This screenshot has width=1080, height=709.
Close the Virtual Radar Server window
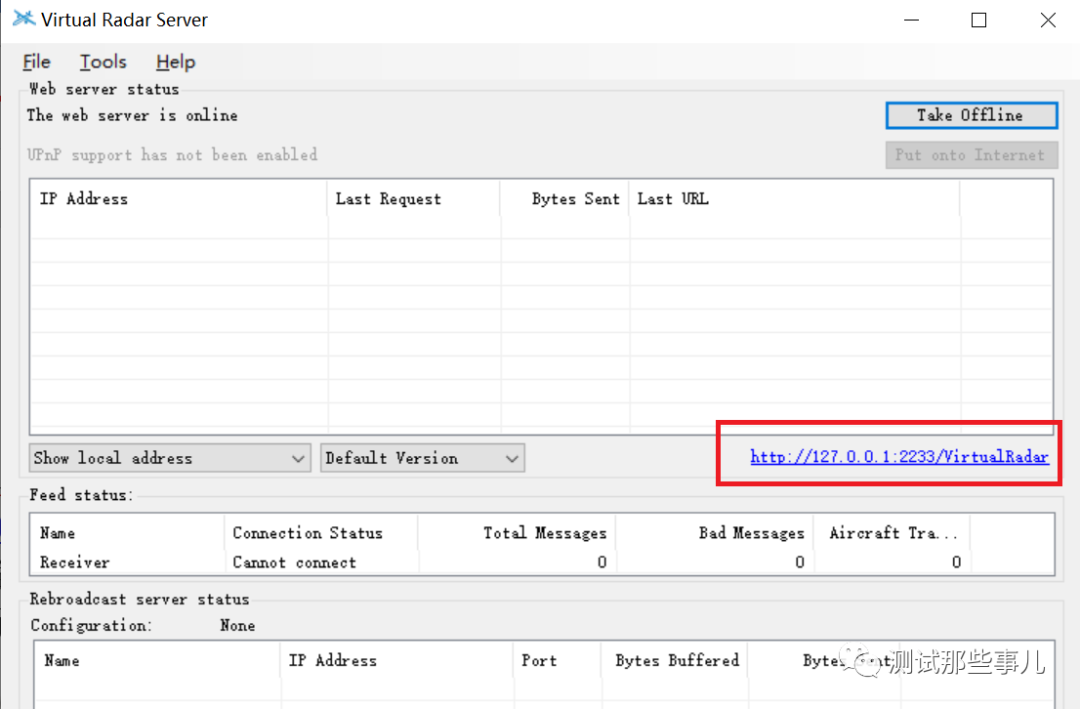coord(1048,20)
